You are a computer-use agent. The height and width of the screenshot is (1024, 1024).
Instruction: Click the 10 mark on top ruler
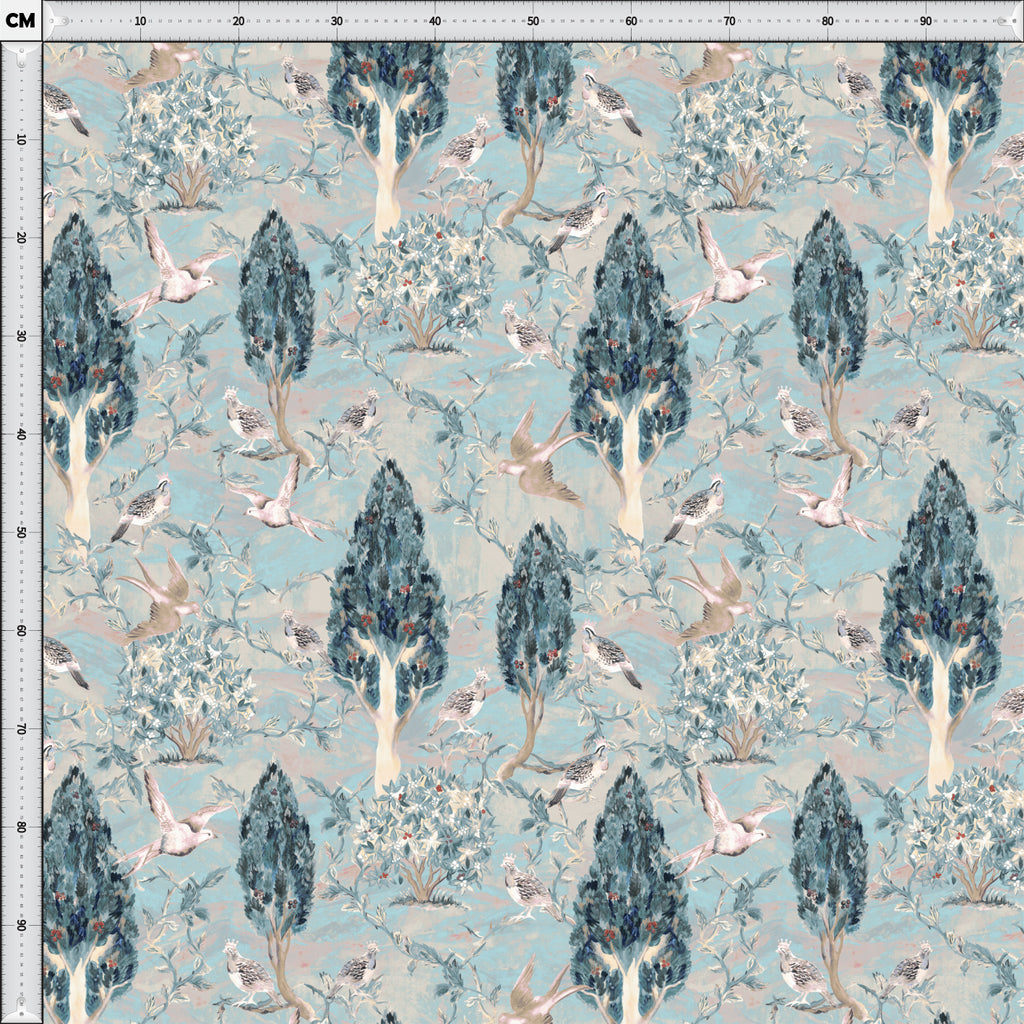(140, 21)
